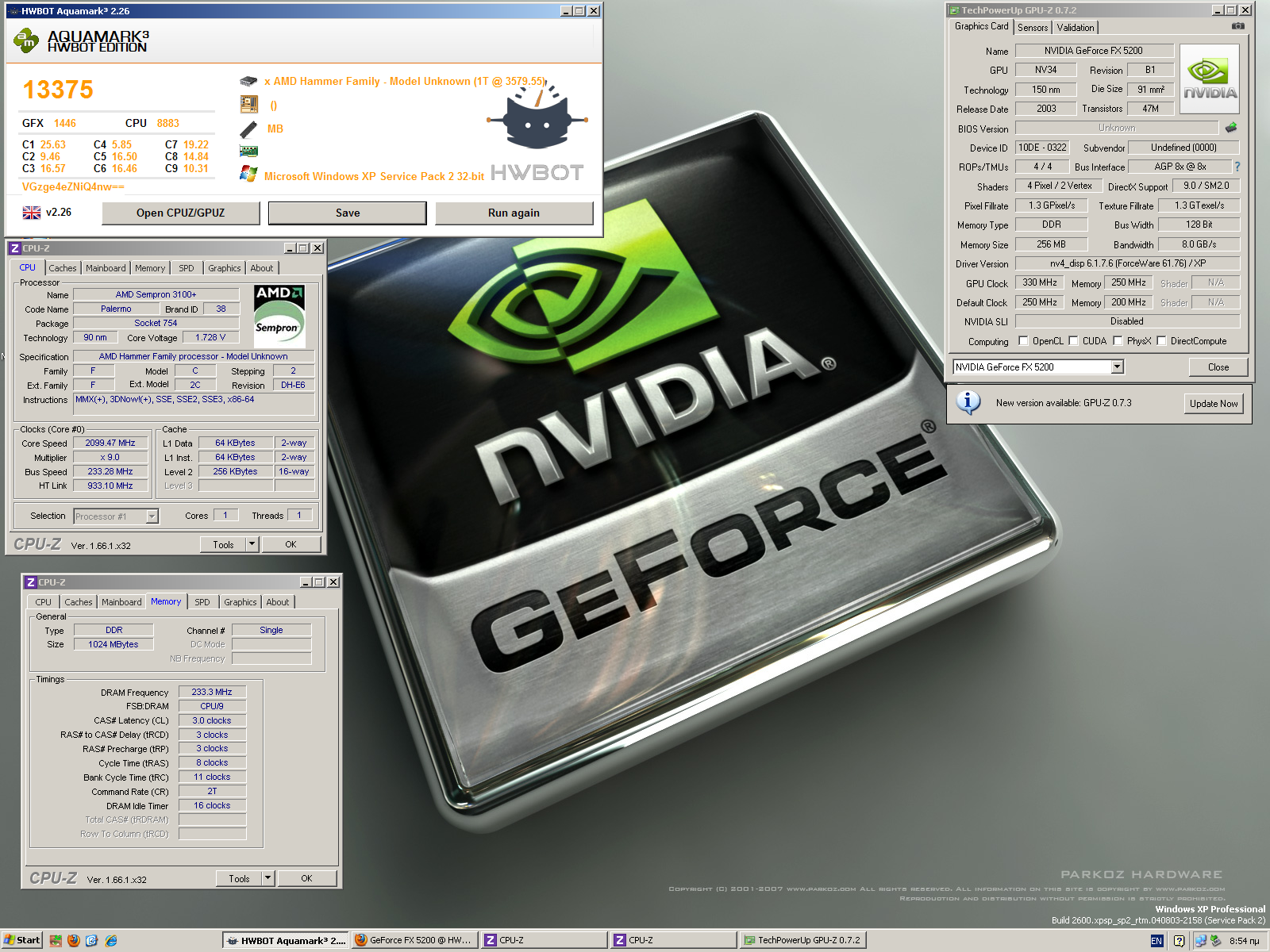Click the info icon in GPU-Z update bar
1270x952 pixels.
coord(968,402)
